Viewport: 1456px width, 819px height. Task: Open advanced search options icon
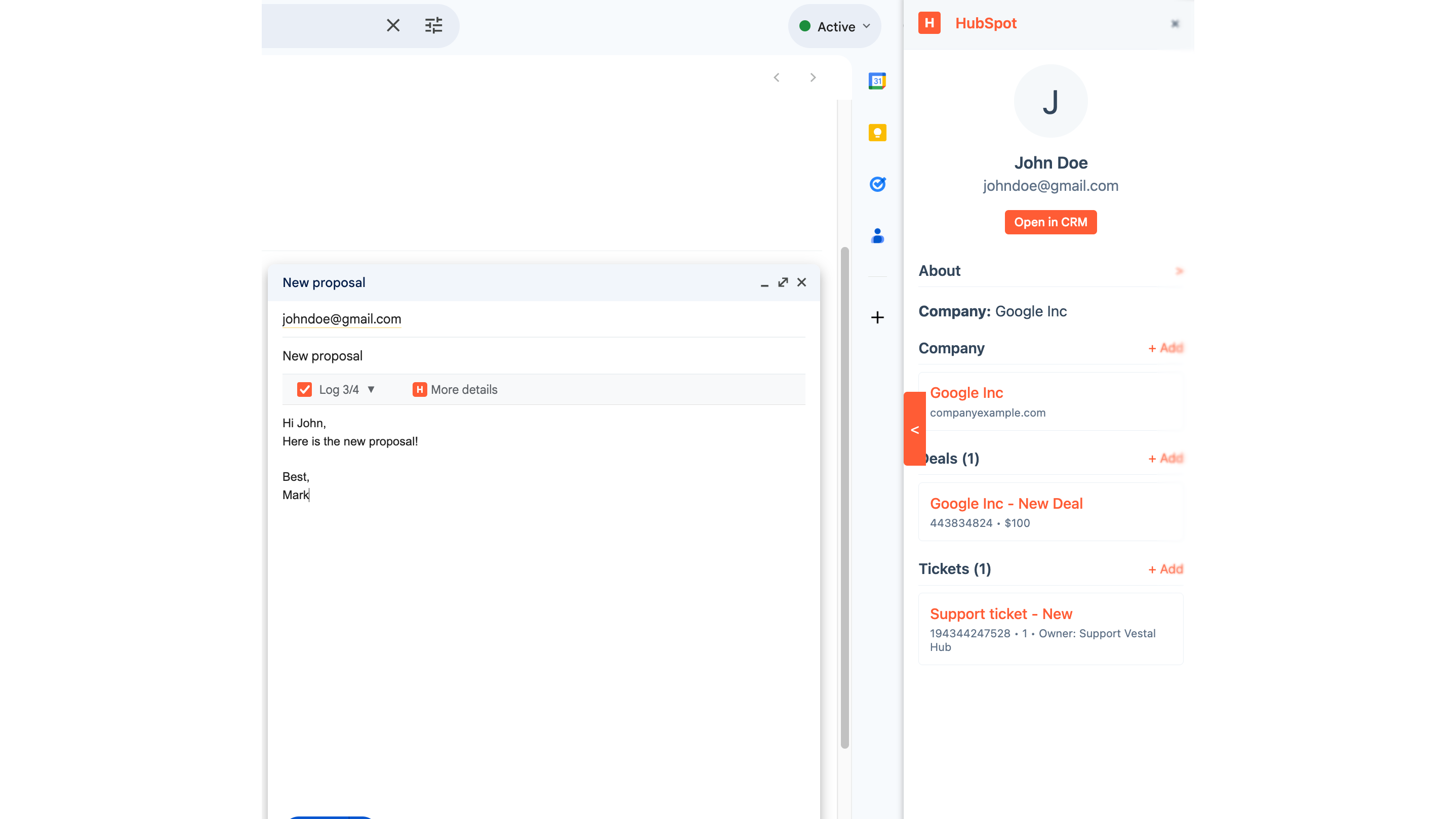[433, 25]
